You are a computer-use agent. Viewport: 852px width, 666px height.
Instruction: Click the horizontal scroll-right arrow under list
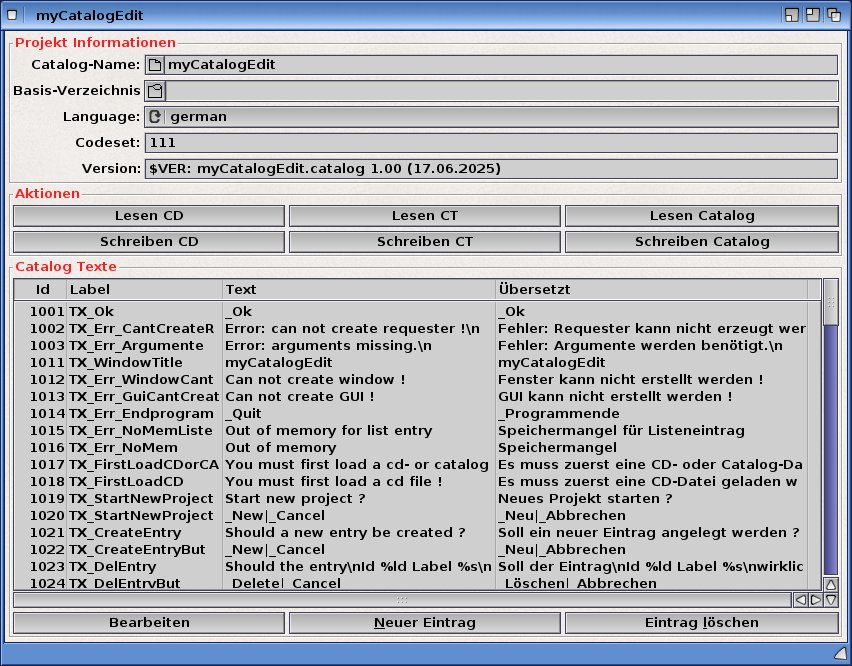(816, 600)
